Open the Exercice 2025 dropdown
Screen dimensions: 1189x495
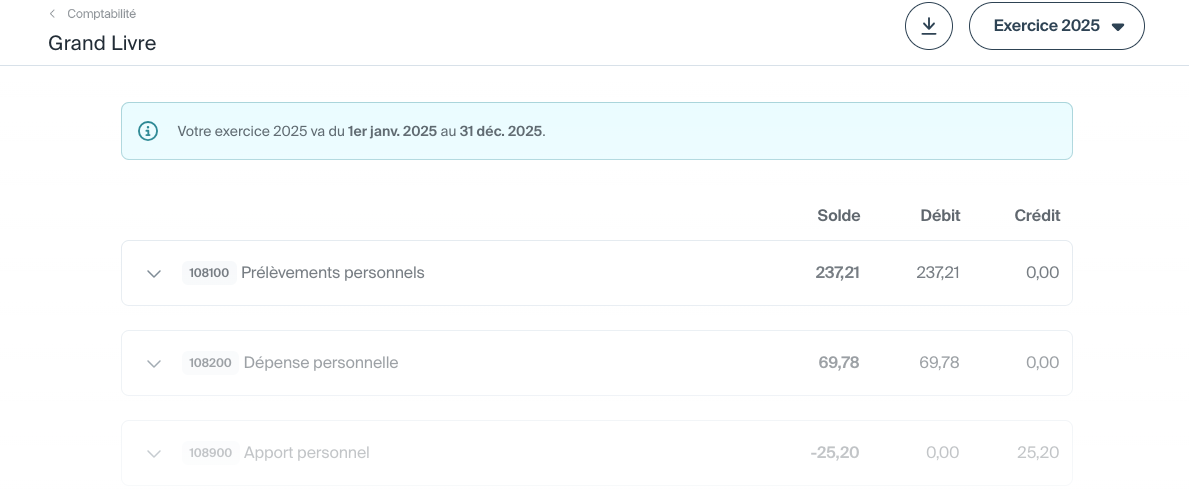1056,27
